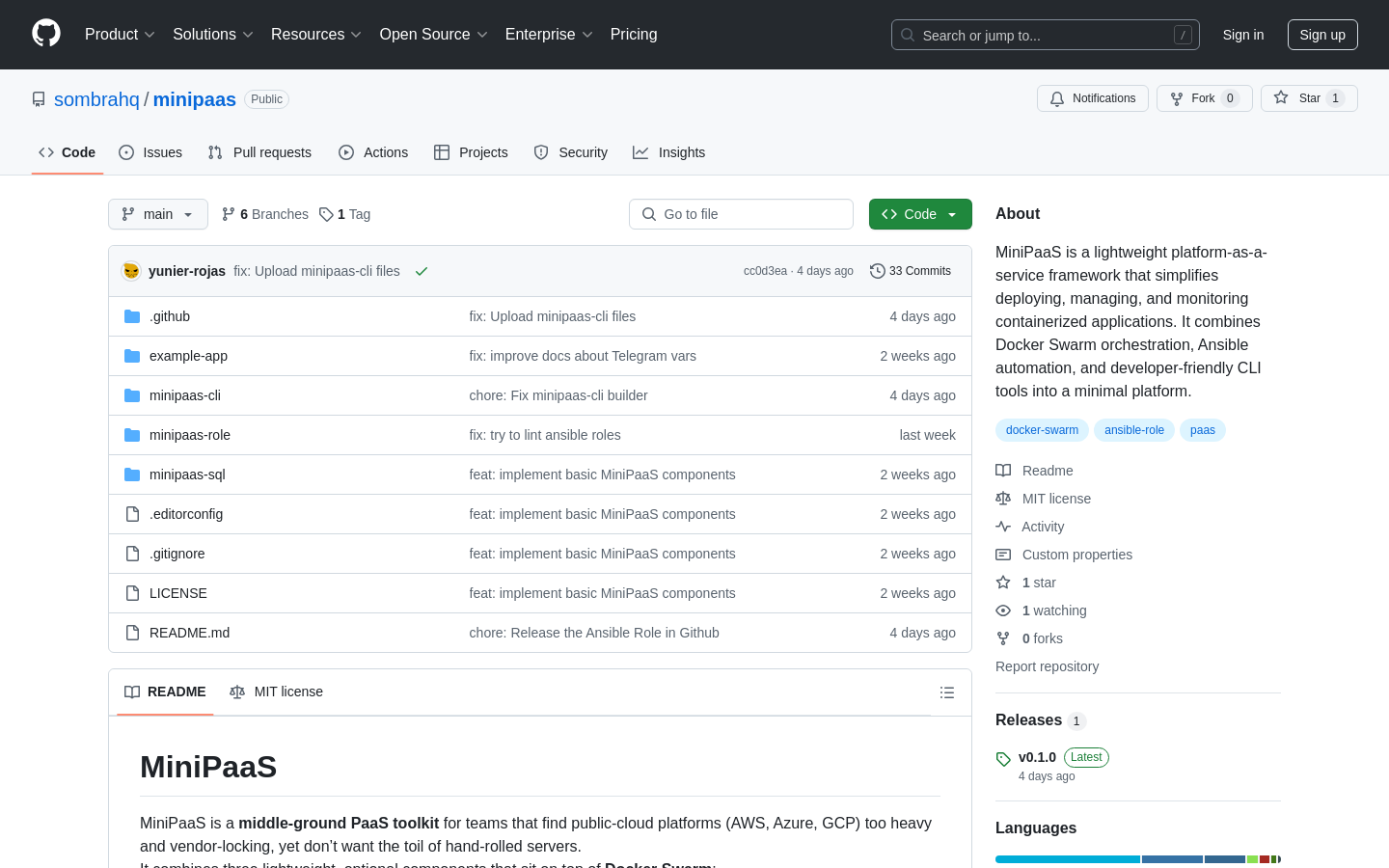Open the 33 Commits history
This screenshot has width=1389, height=868.
point(911,271)
